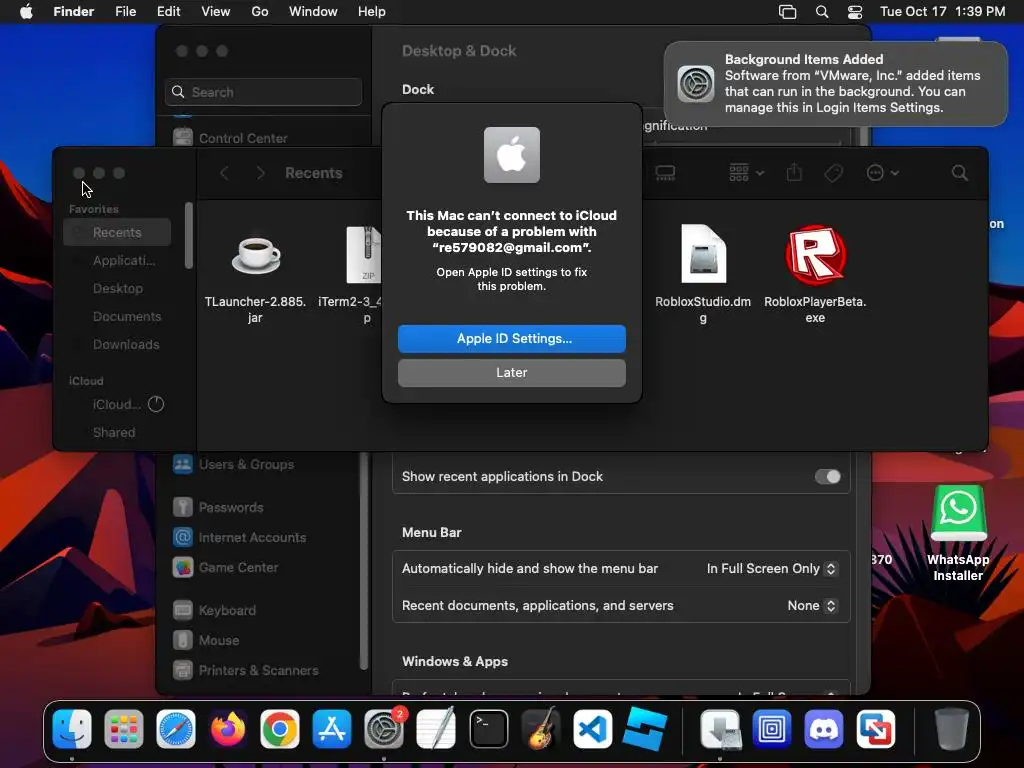
Task: Open the Finder group-by dropdown
Action: (746, 173)
